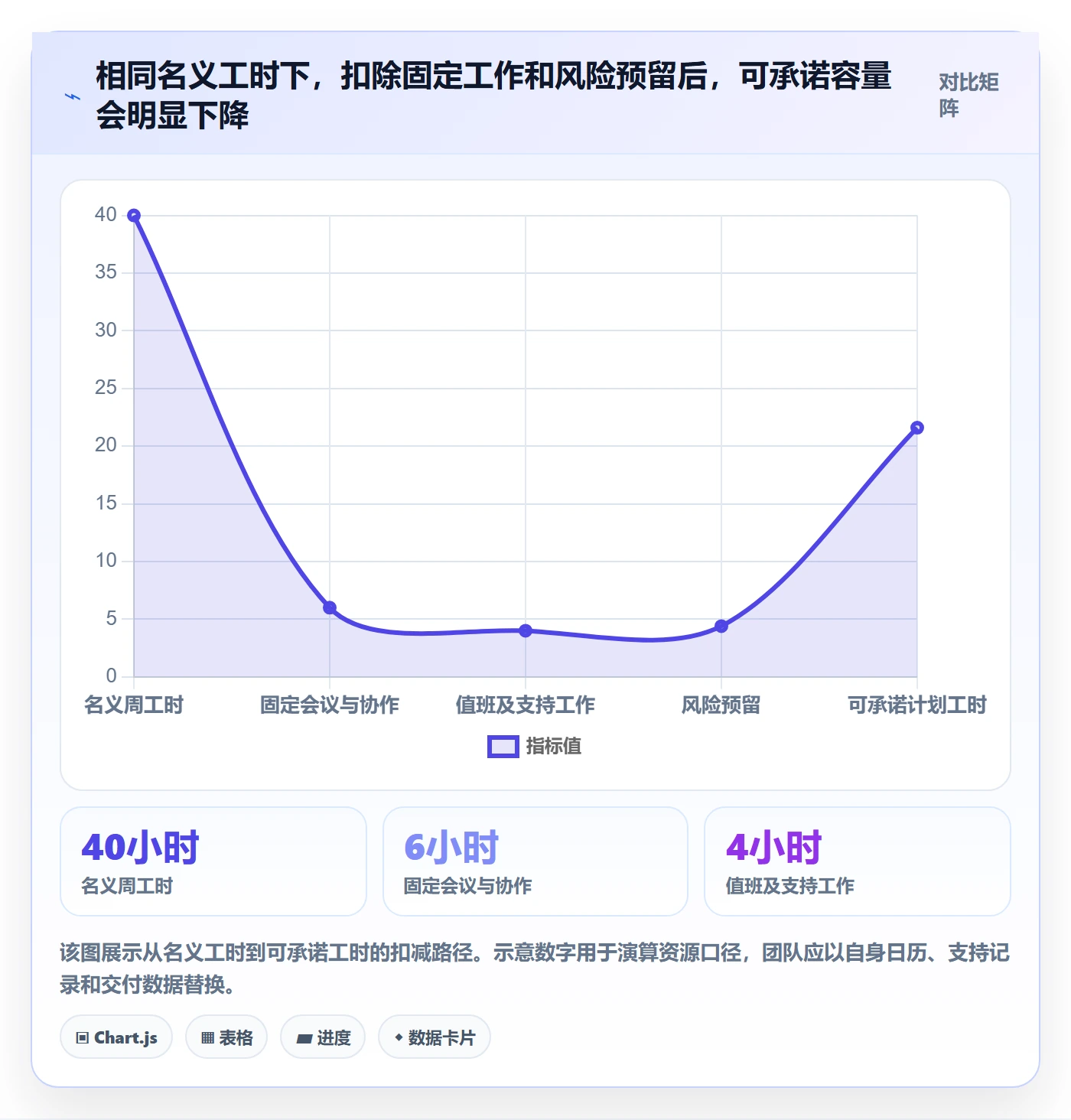Image resolution: width=1071 pixels, height=1120 pixels.
Task: Toggle the 指标值 legend color box
Action: tap(503, 747)
